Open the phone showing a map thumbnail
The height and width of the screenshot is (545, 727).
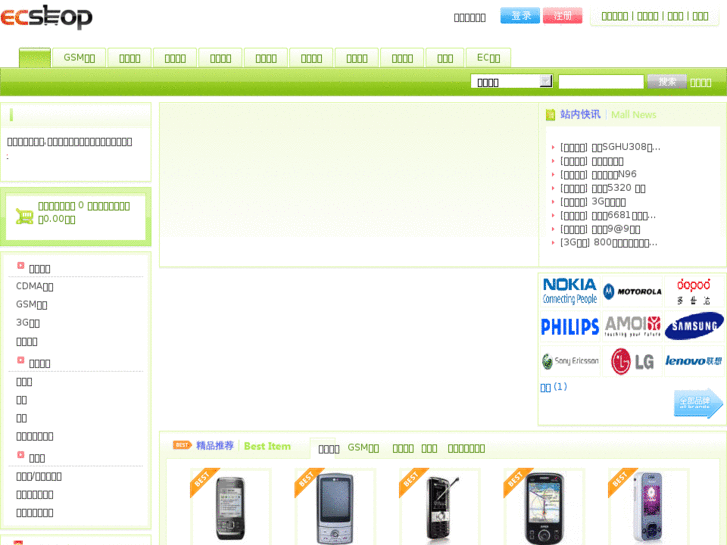coord(544,507)
